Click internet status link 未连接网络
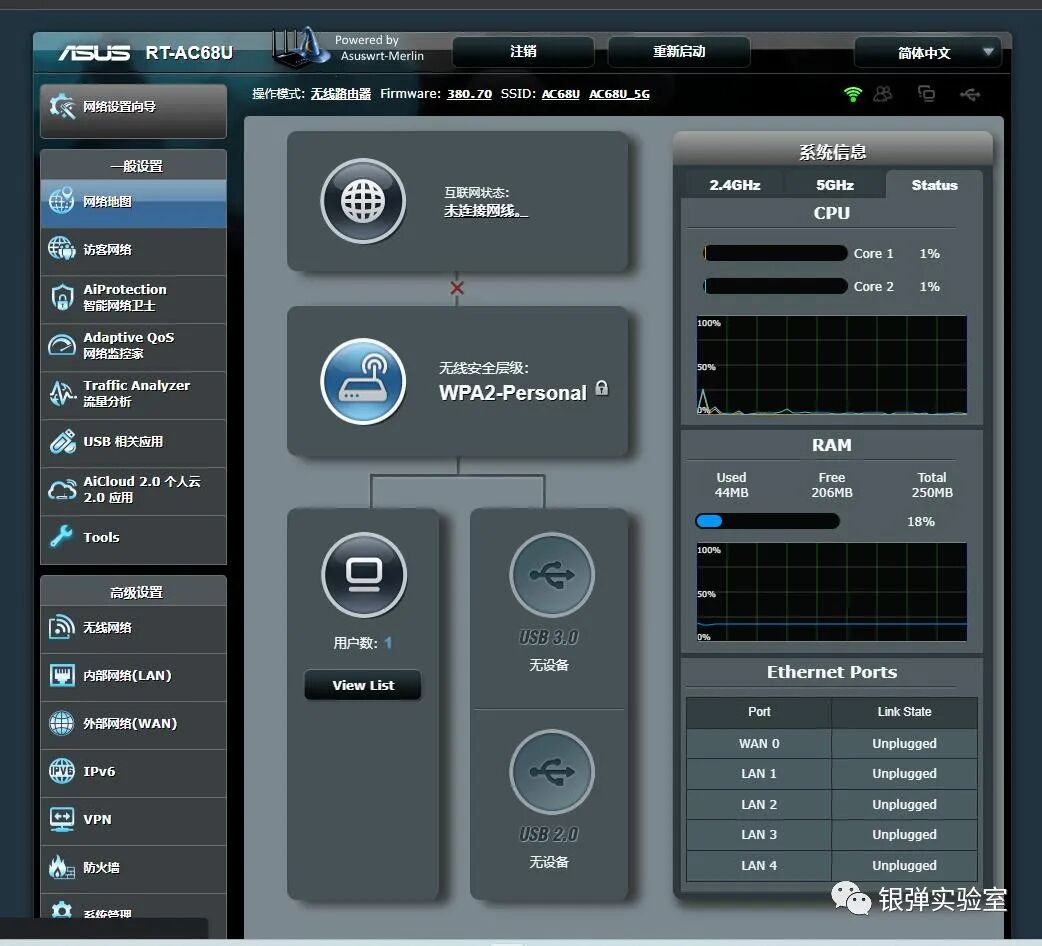The height and width of the screenshot is (946, 1042). [485, 211]
